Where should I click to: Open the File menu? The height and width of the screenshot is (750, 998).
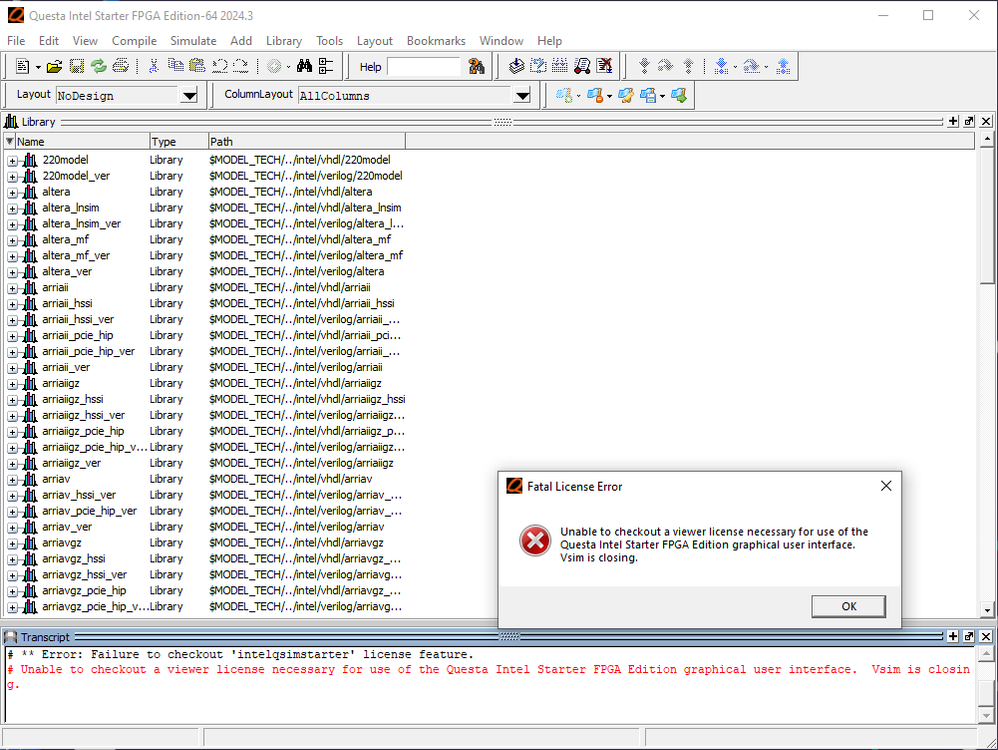tap(16, 41)
